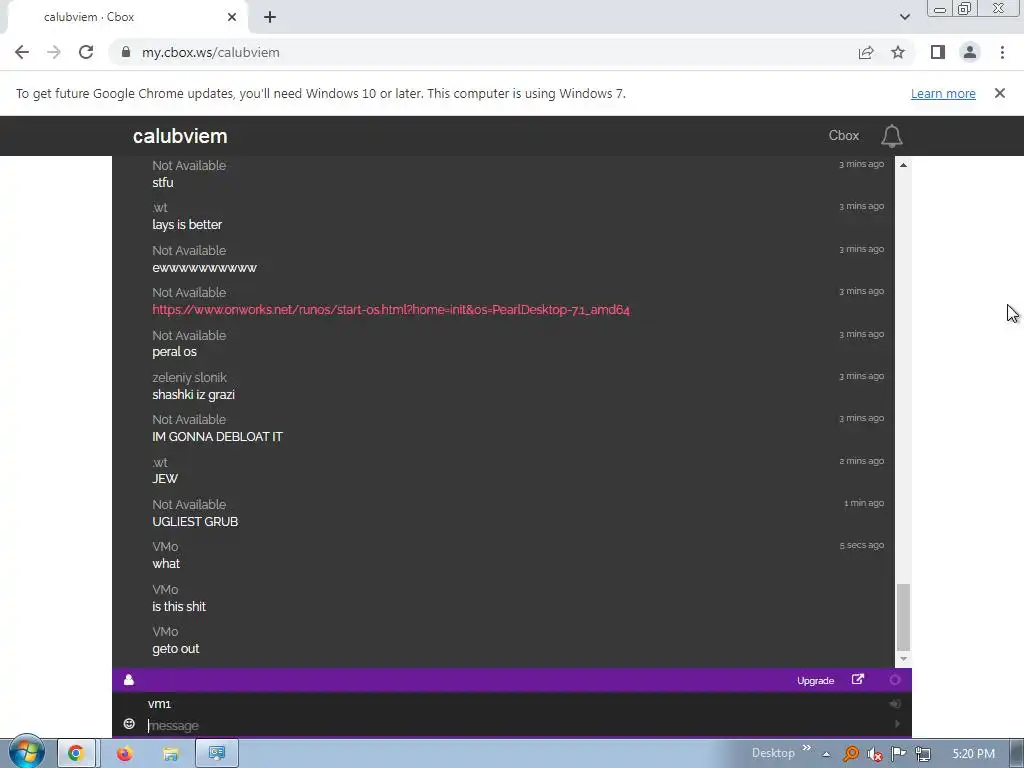Click the Show desktop strip at taskbar end
This screenshot has height=768, width=1024.
pyautogui.click(x=1016, y=754)
